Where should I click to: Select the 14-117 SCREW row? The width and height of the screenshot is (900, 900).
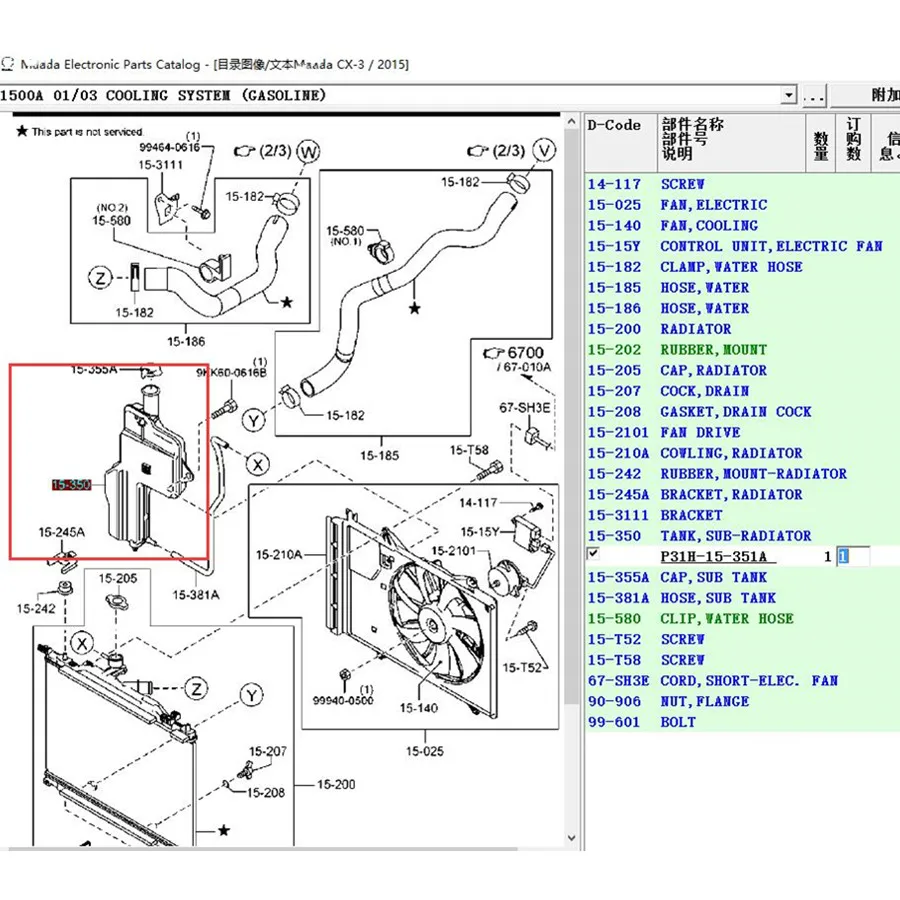pos(742,184)
